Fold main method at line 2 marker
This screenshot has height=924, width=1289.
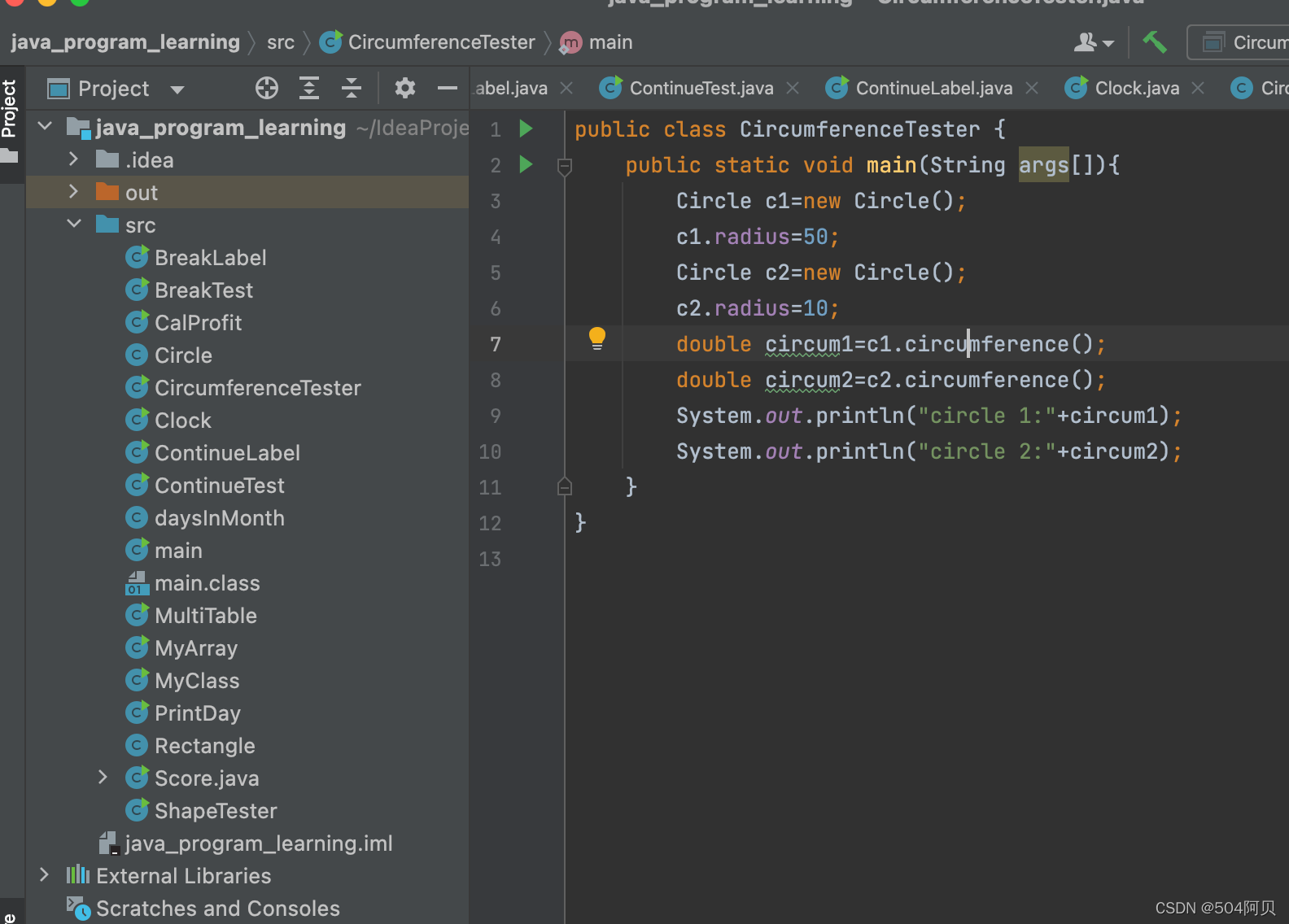point(565,167)
